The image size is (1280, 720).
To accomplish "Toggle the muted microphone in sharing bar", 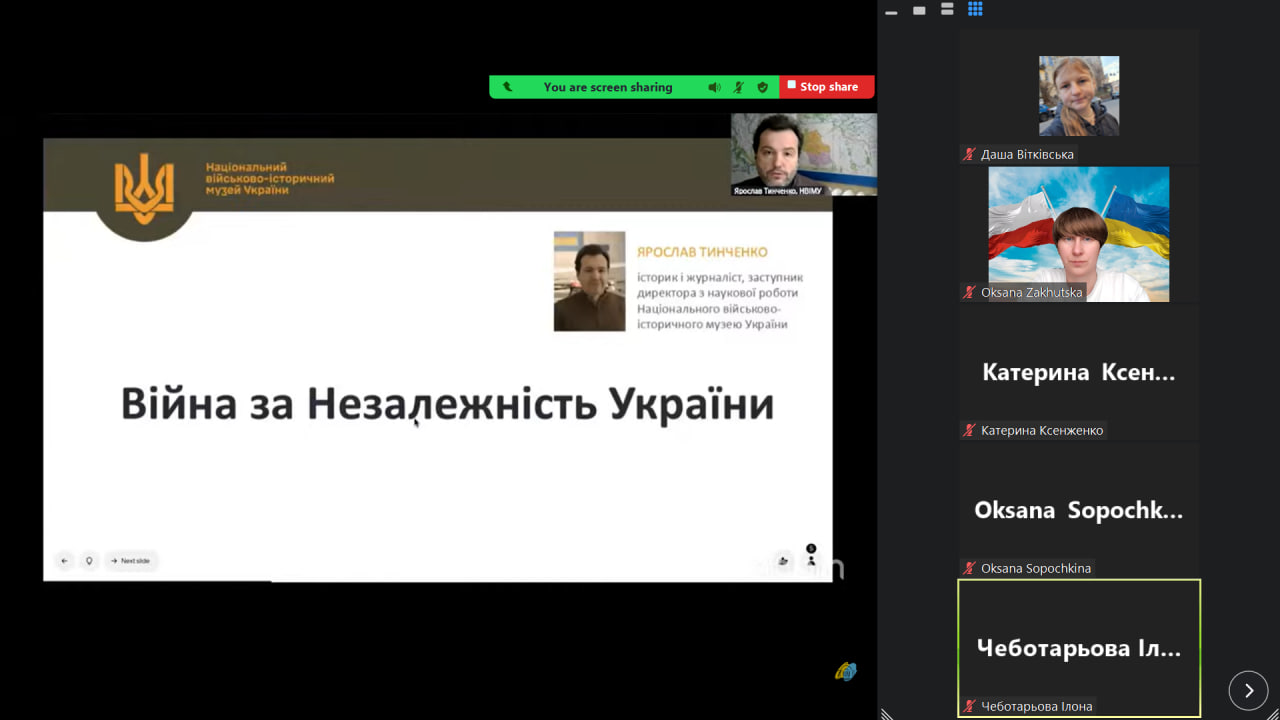I will [x=739, y=87].
